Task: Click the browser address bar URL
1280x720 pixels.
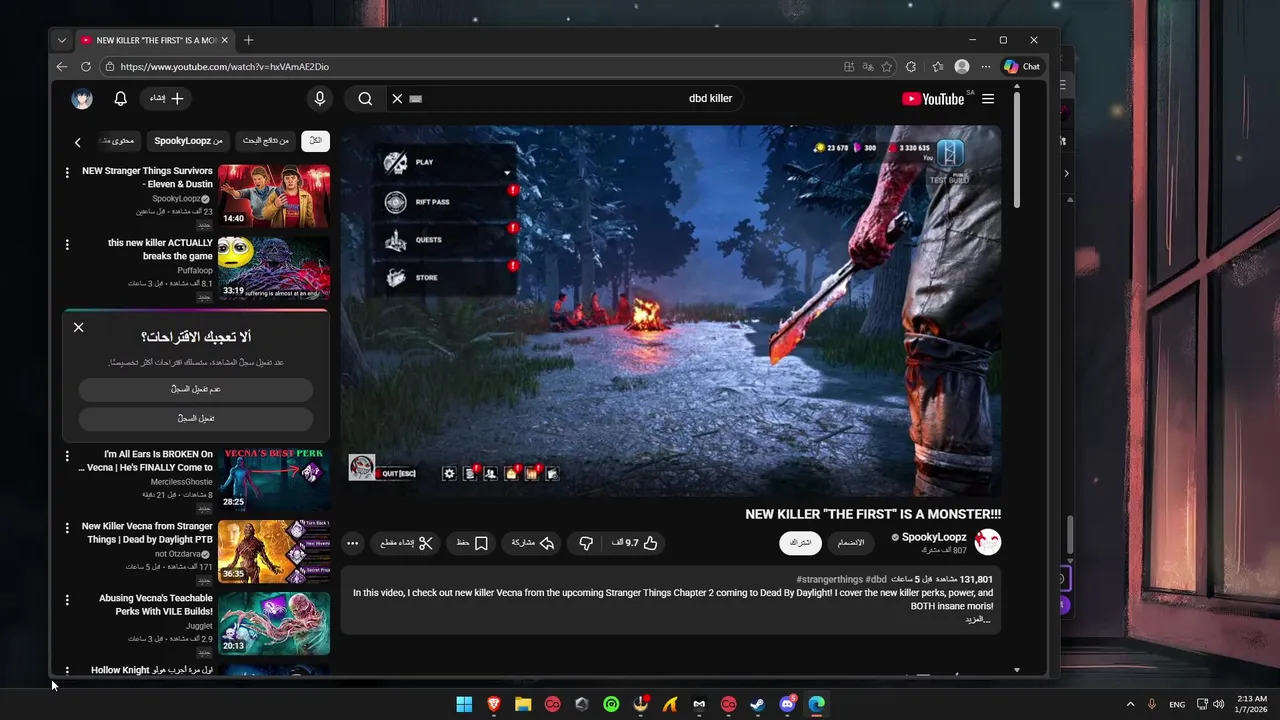Action: (224, 67)
